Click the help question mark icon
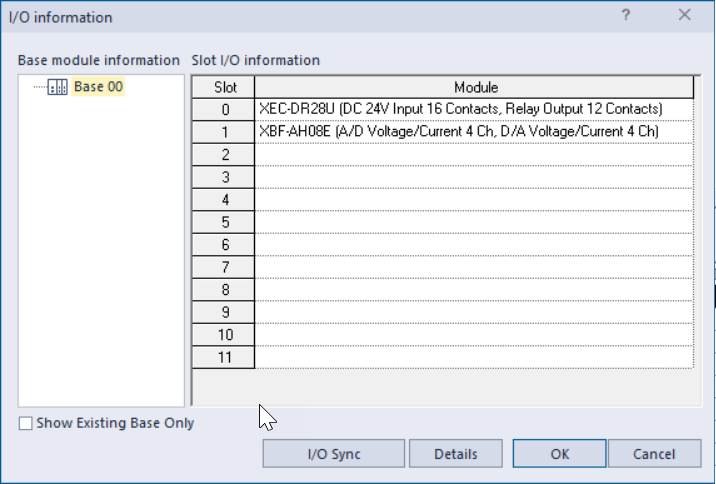This screenshot has height=484, width=716. 626,15
